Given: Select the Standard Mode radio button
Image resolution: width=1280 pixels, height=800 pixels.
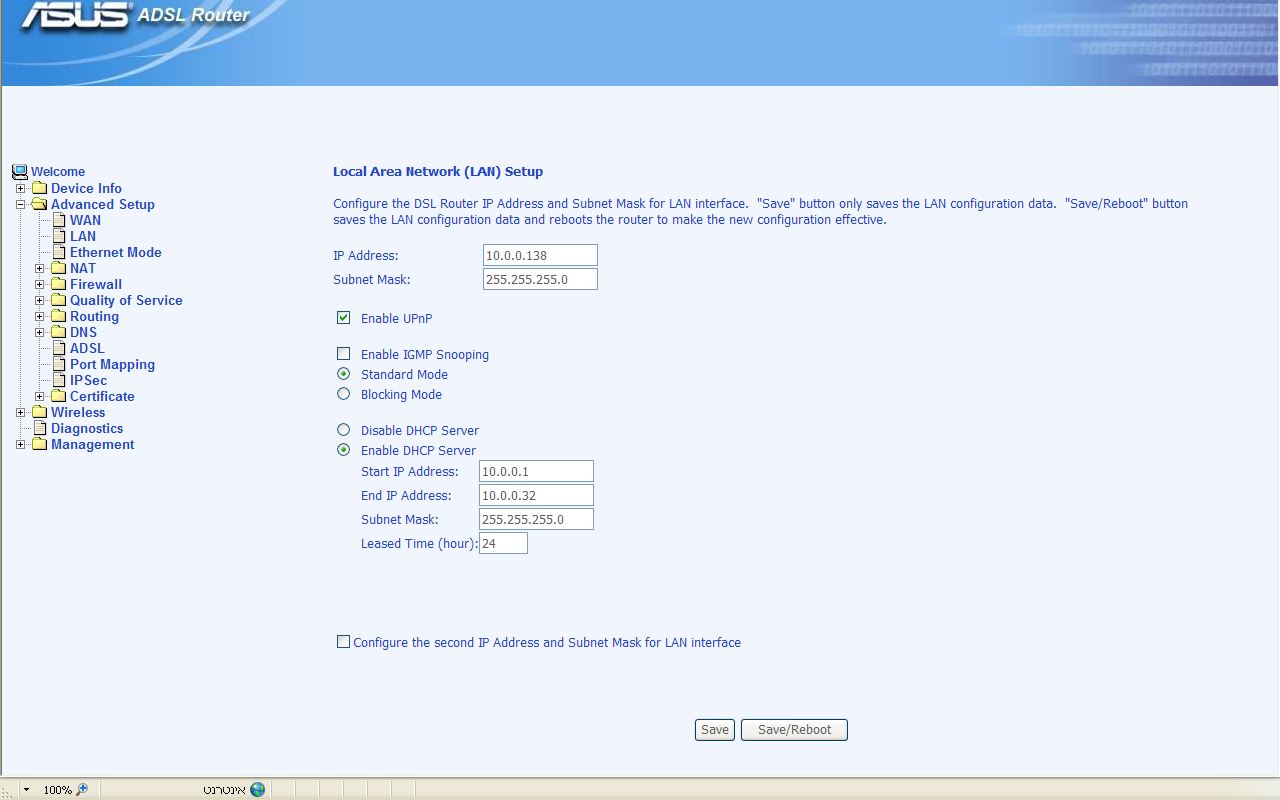Looking at the screenshot, I should point(344,374).
